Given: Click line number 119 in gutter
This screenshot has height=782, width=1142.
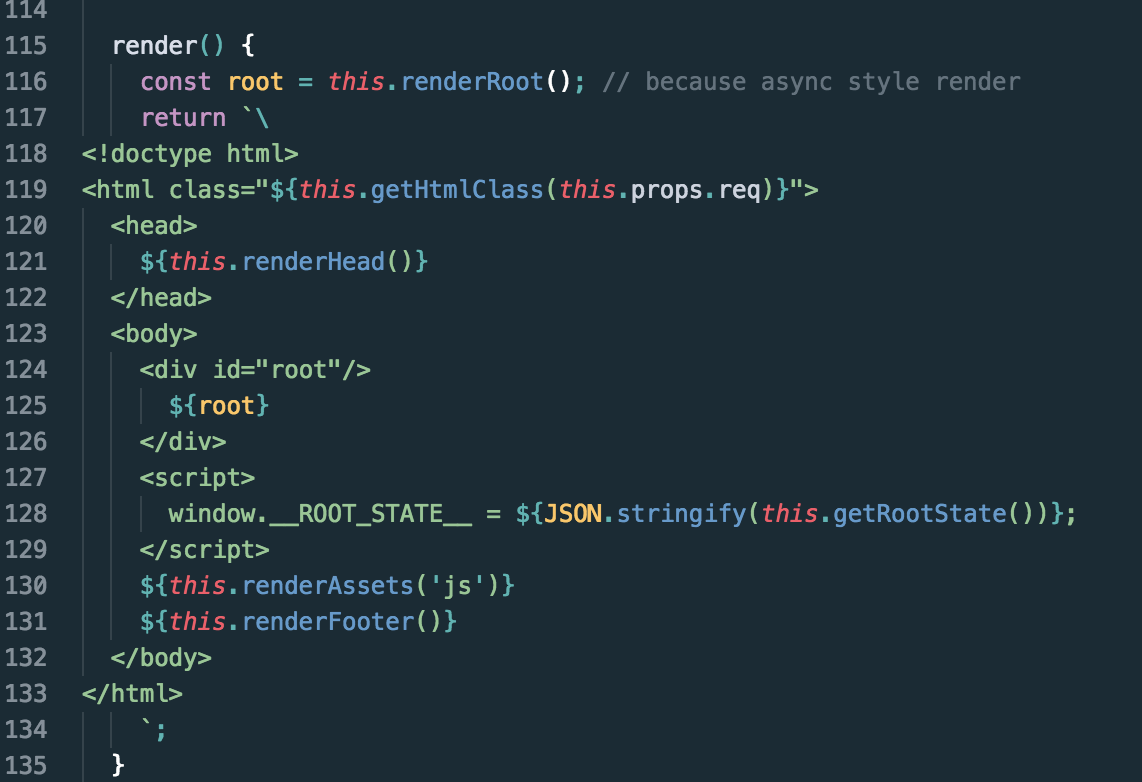Looking at the screenshot, I should pyautogui.click(x=26, y=190).
